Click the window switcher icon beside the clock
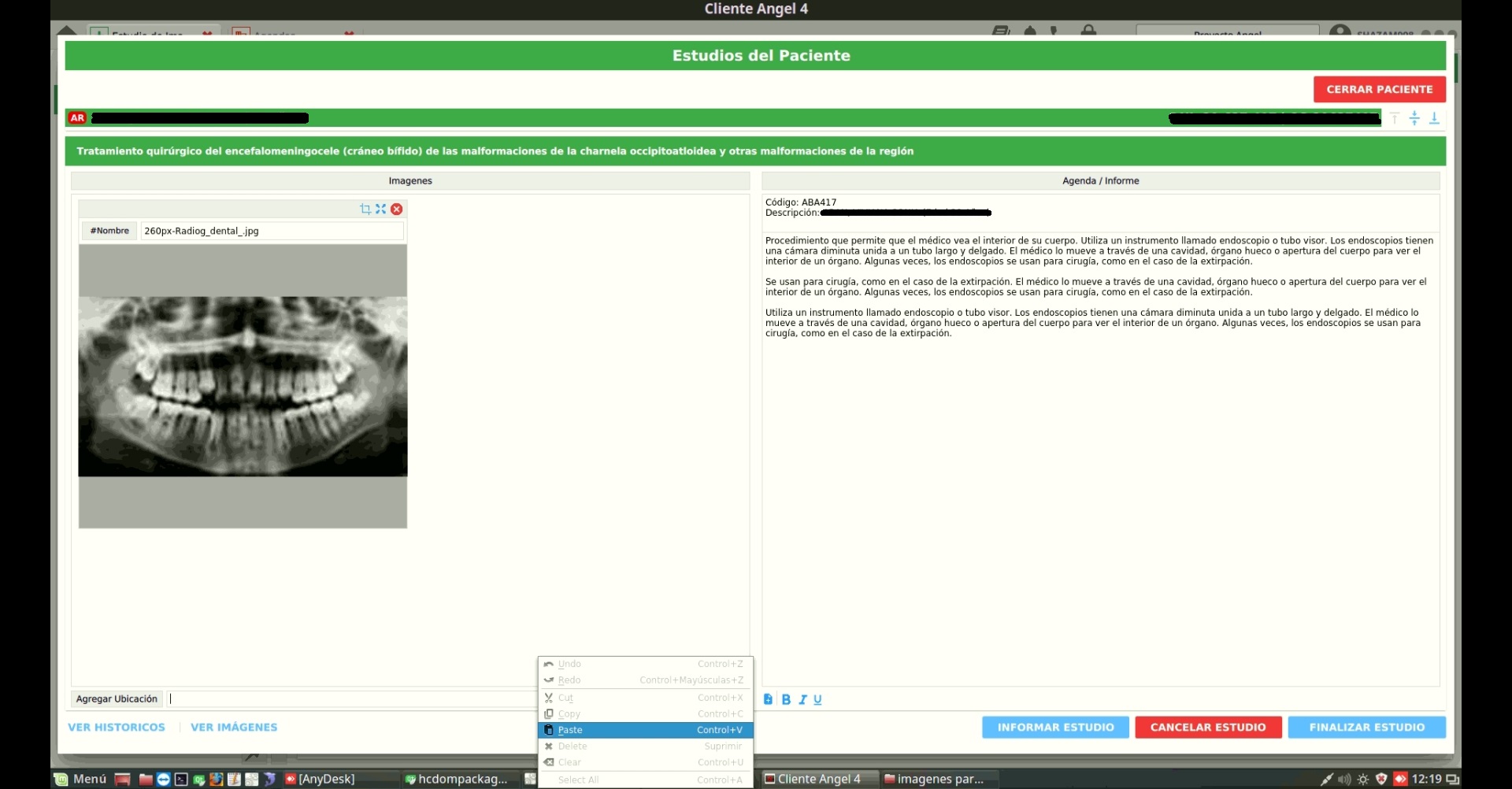The height and width of the screenshot is (789, 1512). 1452,780
